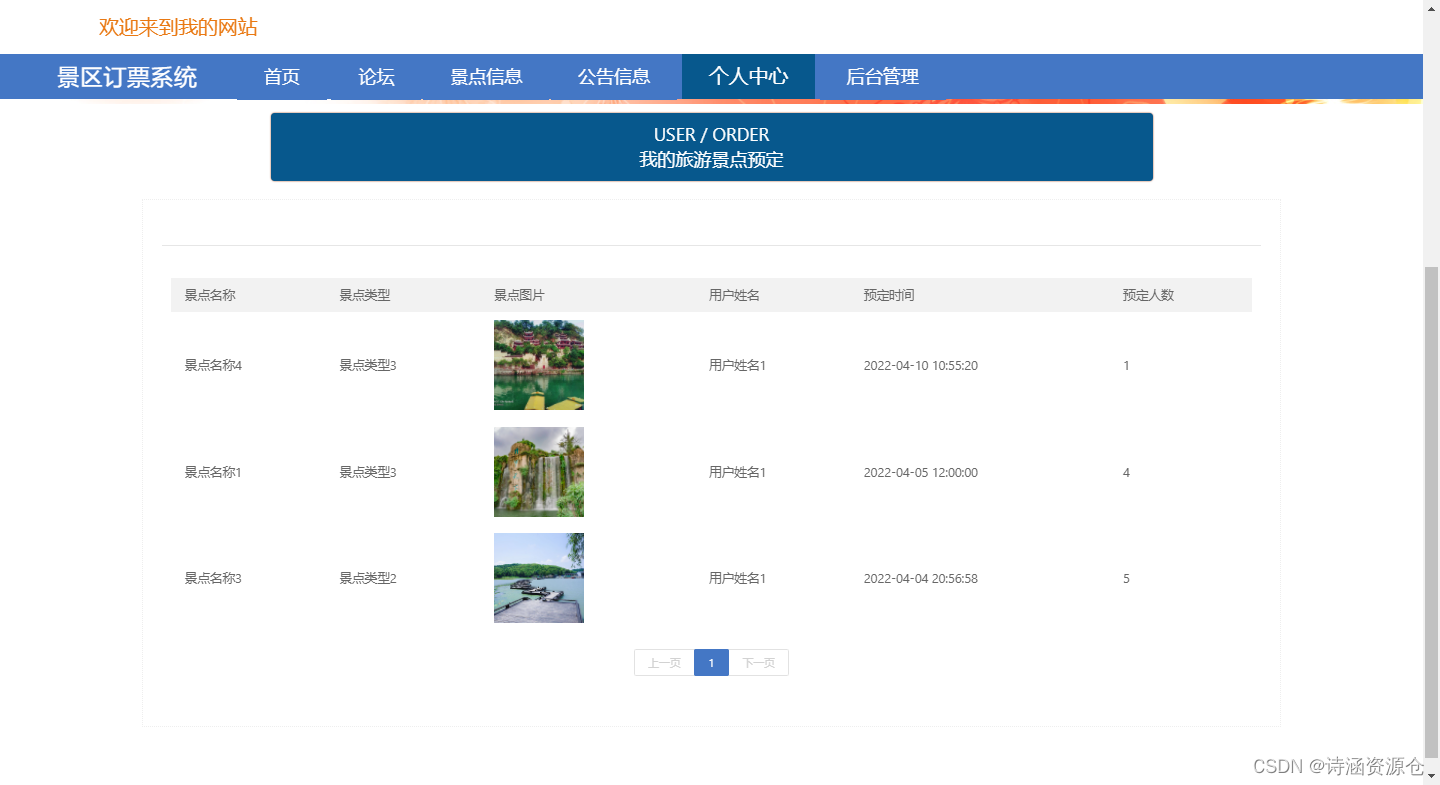Select page 1 in pagination
This screenshot has height=785, width=1440.
[711, 663]
